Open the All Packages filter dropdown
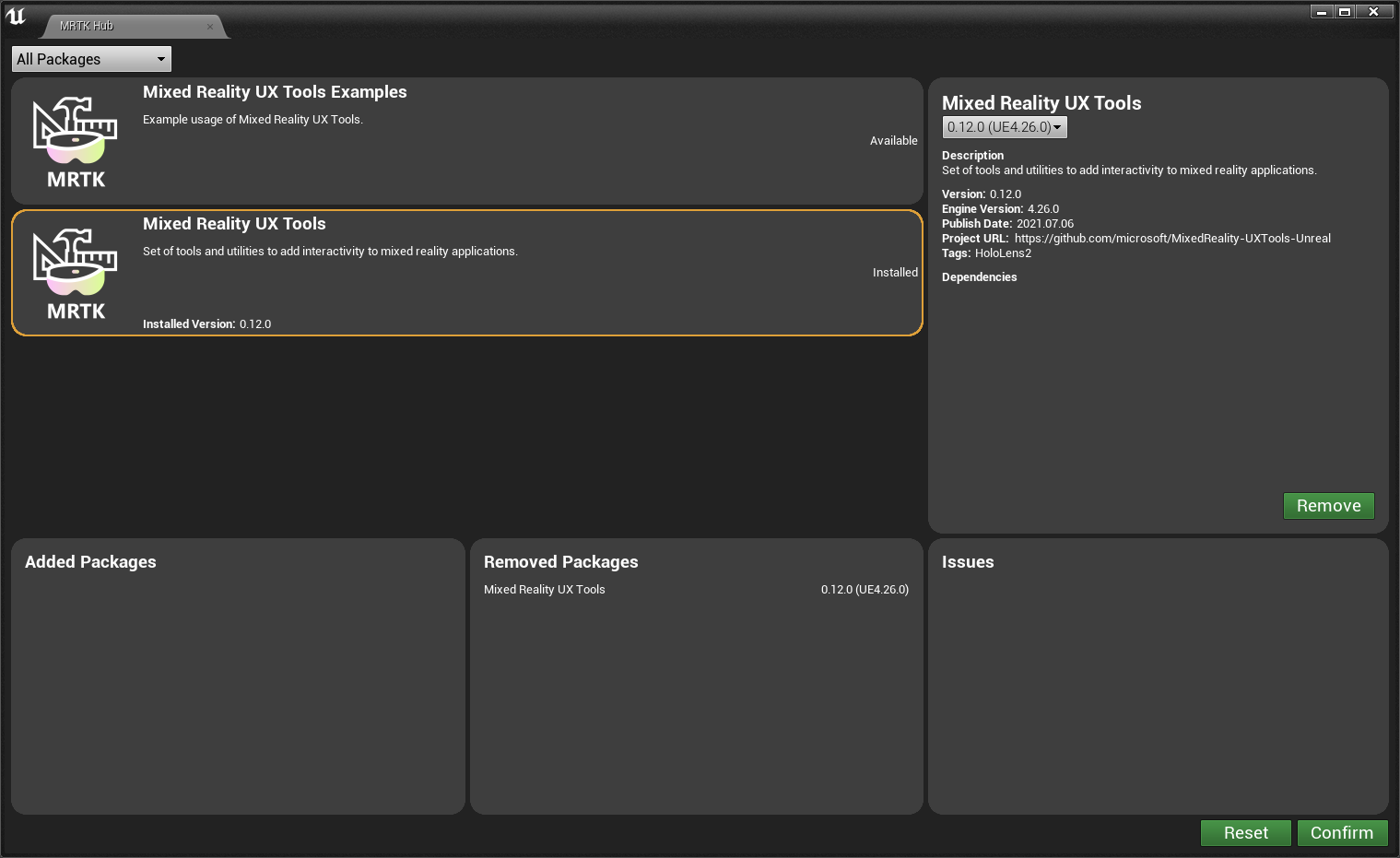 (x=89, y=58)
